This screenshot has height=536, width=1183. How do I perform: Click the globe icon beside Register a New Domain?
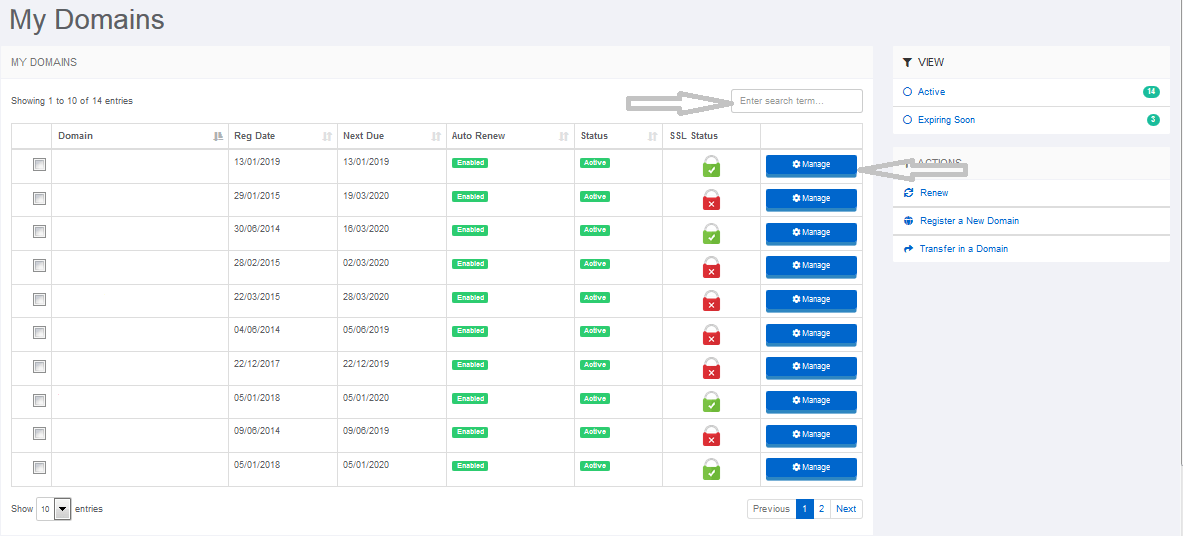pos(908,221)
